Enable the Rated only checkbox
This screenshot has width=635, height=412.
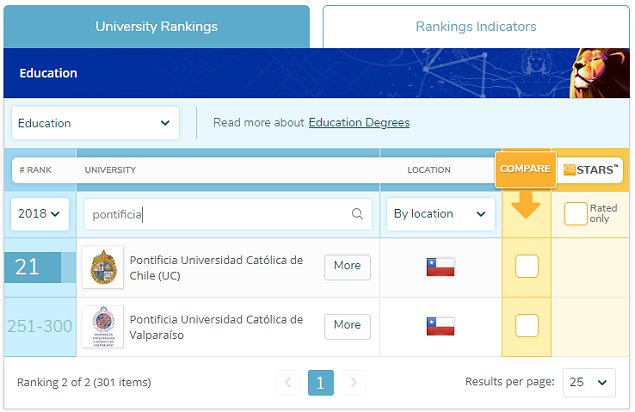click(x=576, y=214)
